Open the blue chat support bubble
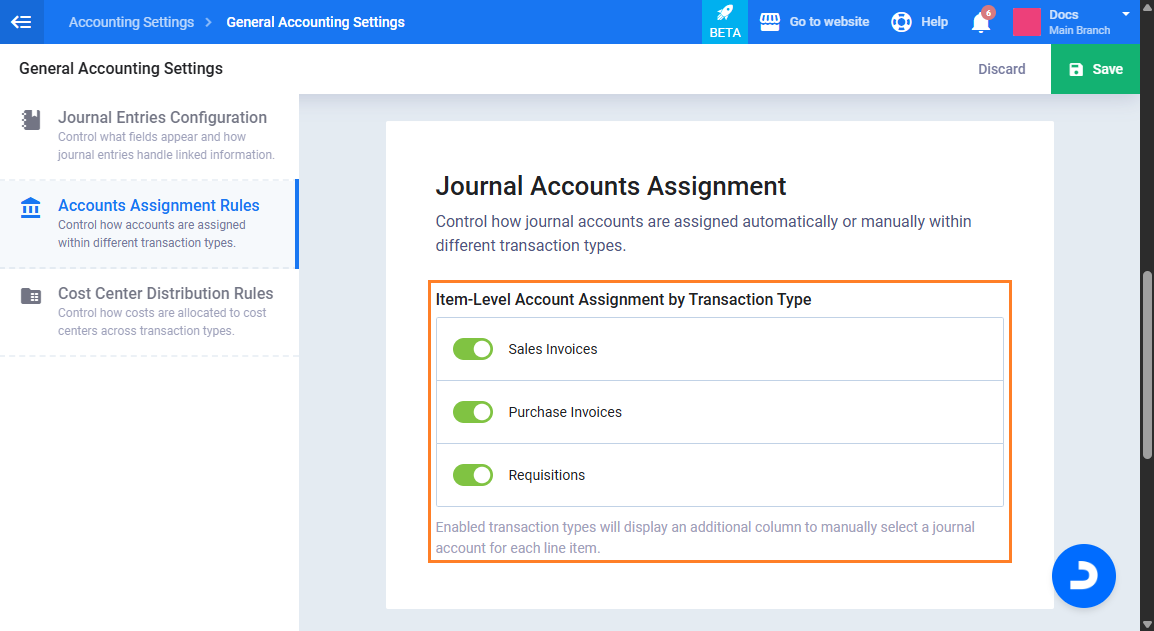 tap(1083, 576)
